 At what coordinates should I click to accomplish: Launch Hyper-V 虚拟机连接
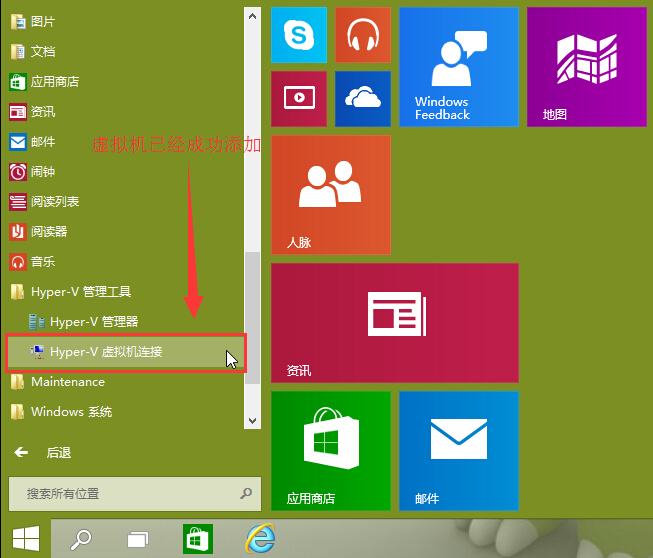click(105, 352)
